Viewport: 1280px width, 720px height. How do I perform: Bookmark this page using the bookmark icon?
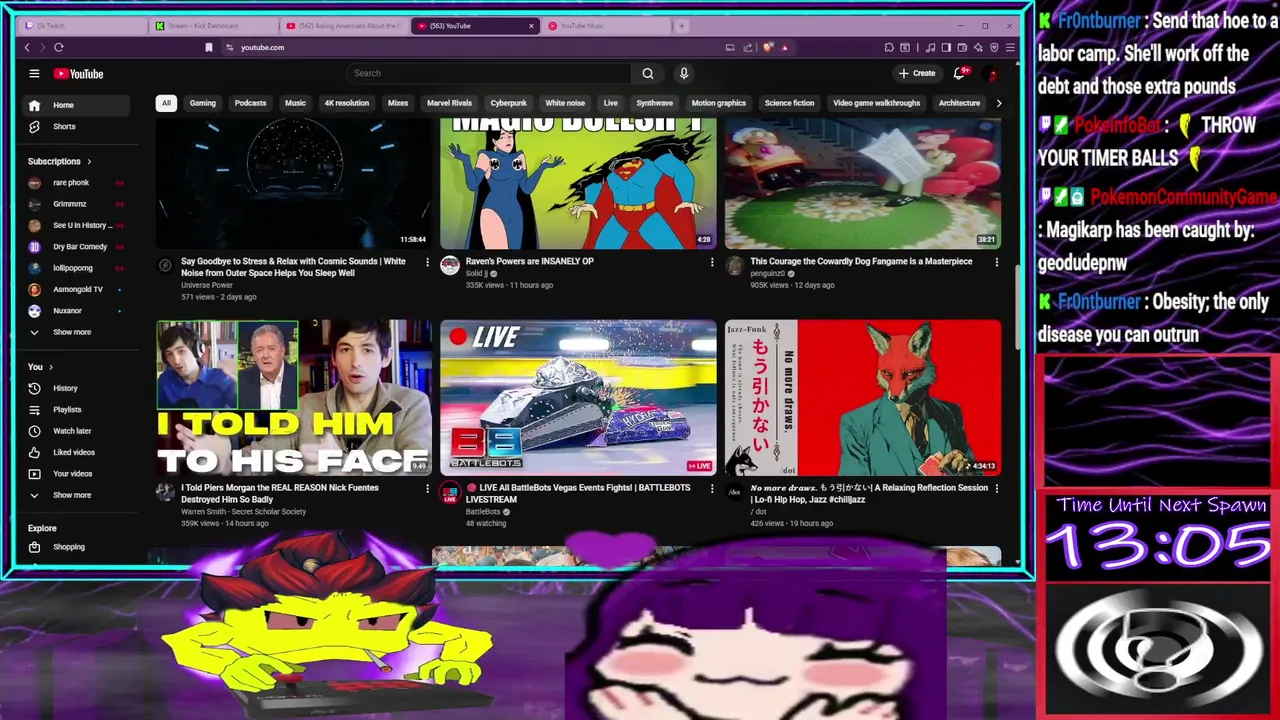(208, 47)
